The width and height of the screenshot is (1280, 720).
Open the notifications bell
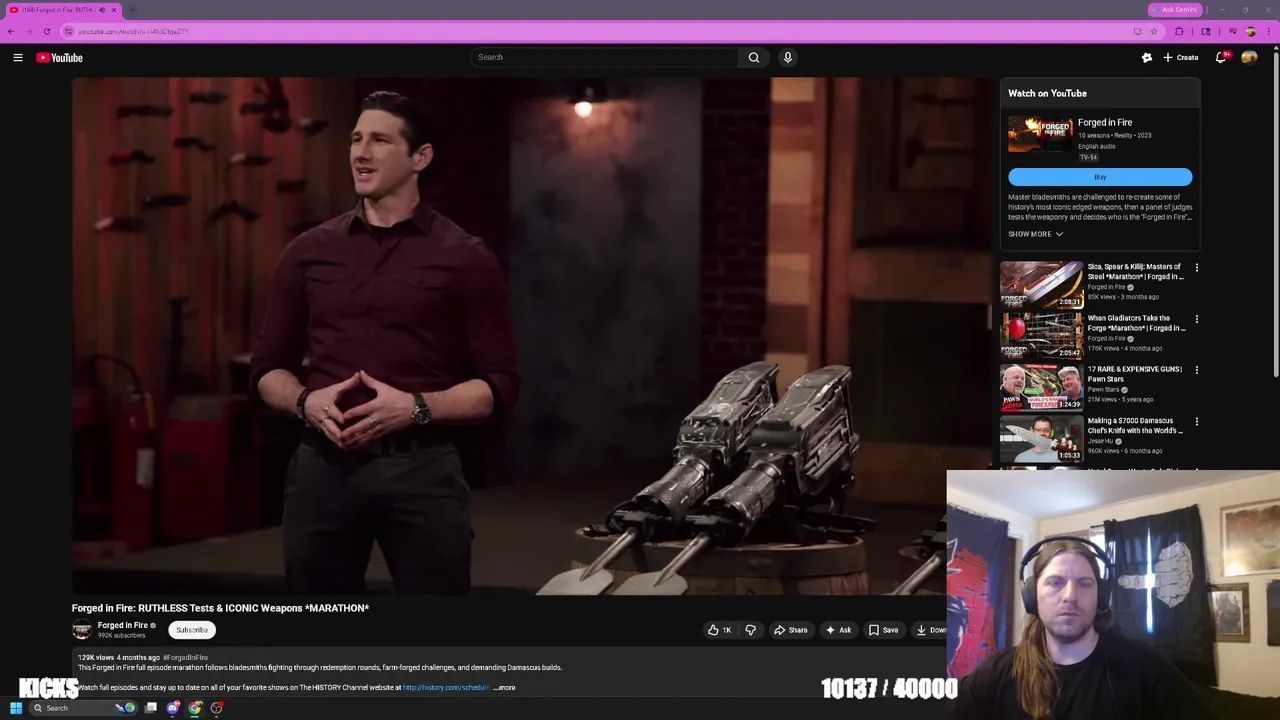1221,58
